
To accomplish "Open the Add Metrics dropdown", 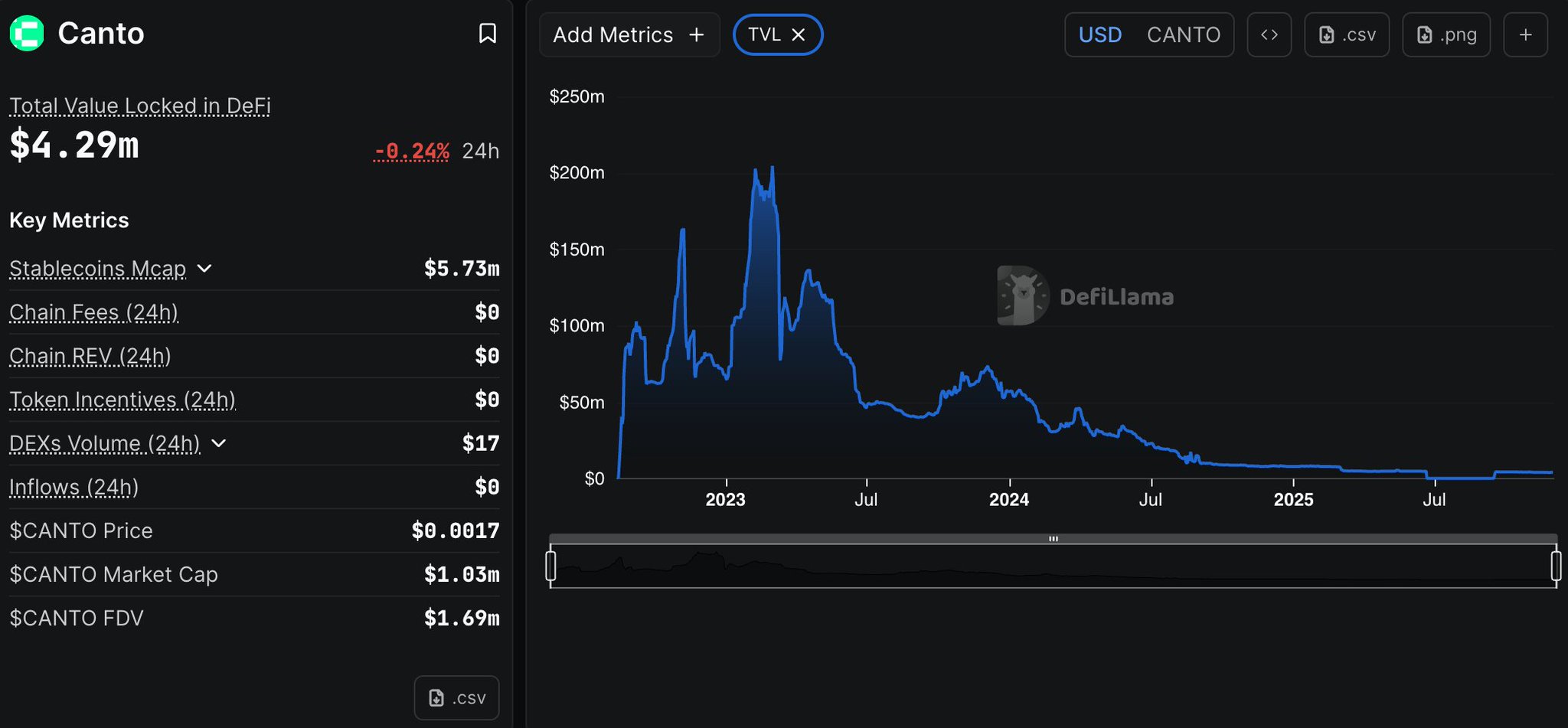I will point(629,35).
